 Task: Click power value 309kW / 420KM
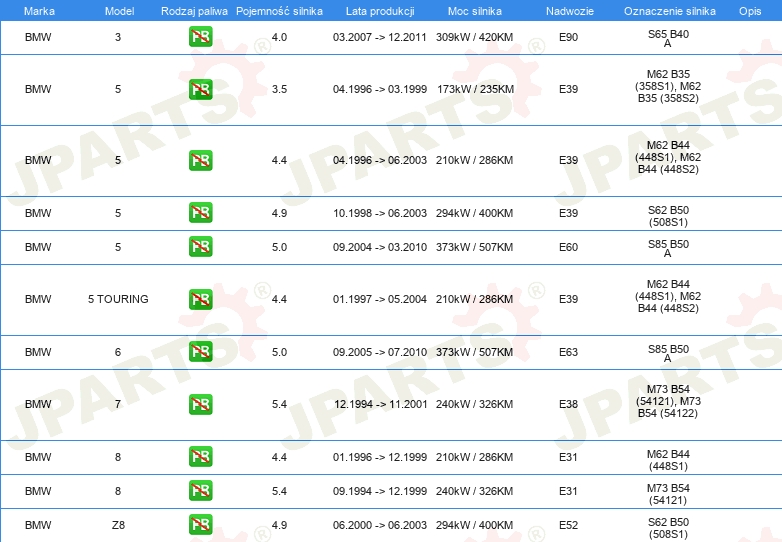click(x=474, y=37)
